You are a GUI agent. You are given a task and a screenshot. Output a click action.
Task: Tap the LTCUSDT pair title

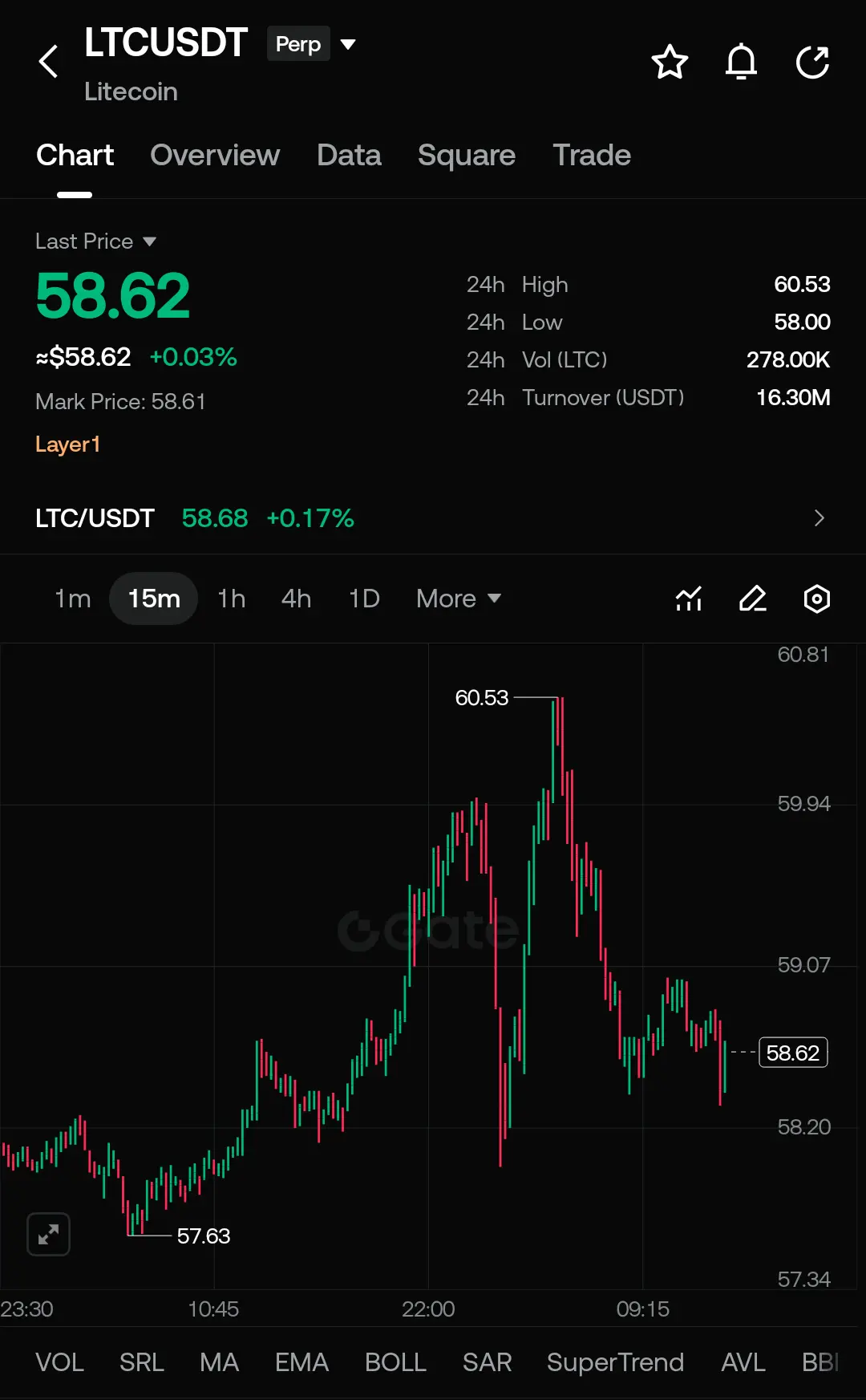(x=166, y=43)
